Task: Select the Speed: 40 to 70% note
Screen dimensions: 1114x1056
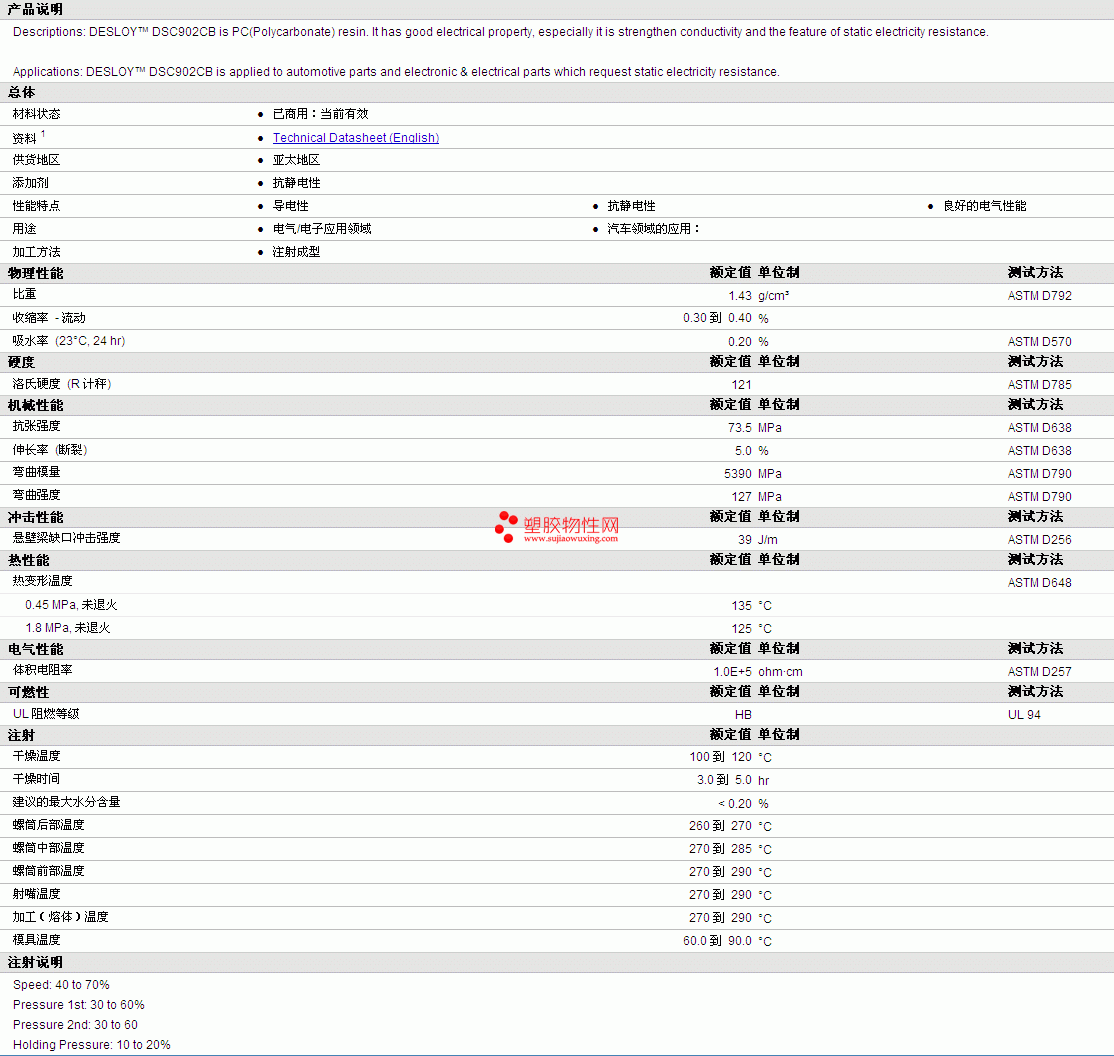Action: 61,984
